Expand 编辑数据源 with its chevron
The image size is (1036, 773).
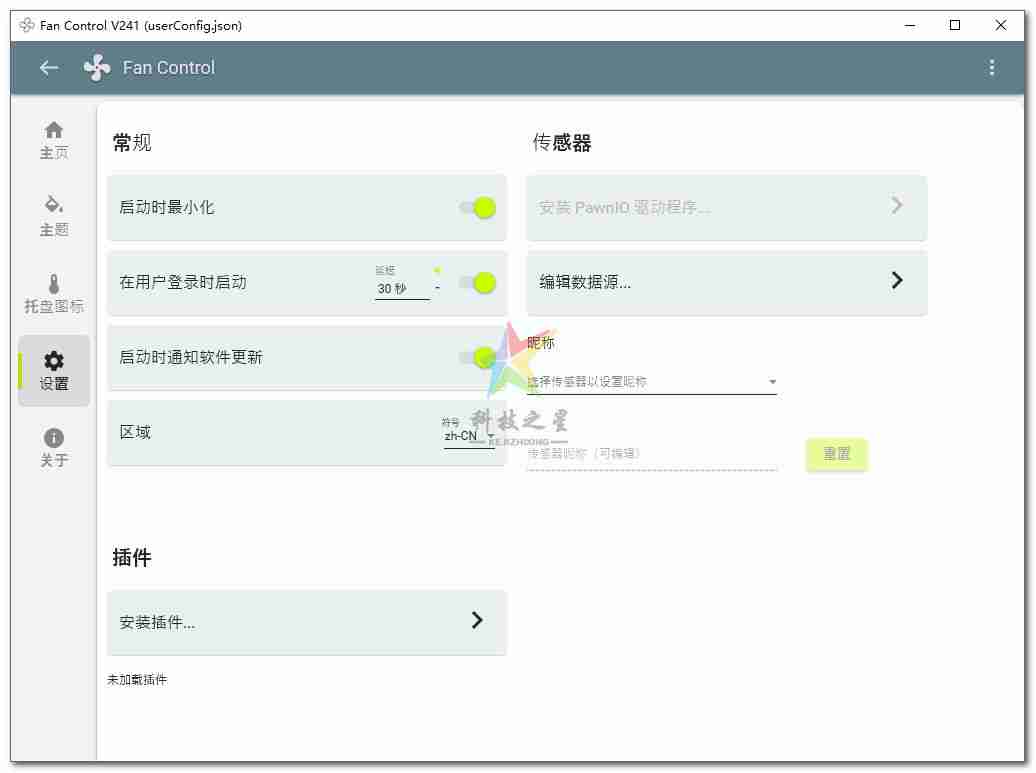click(x=897, y=282)
